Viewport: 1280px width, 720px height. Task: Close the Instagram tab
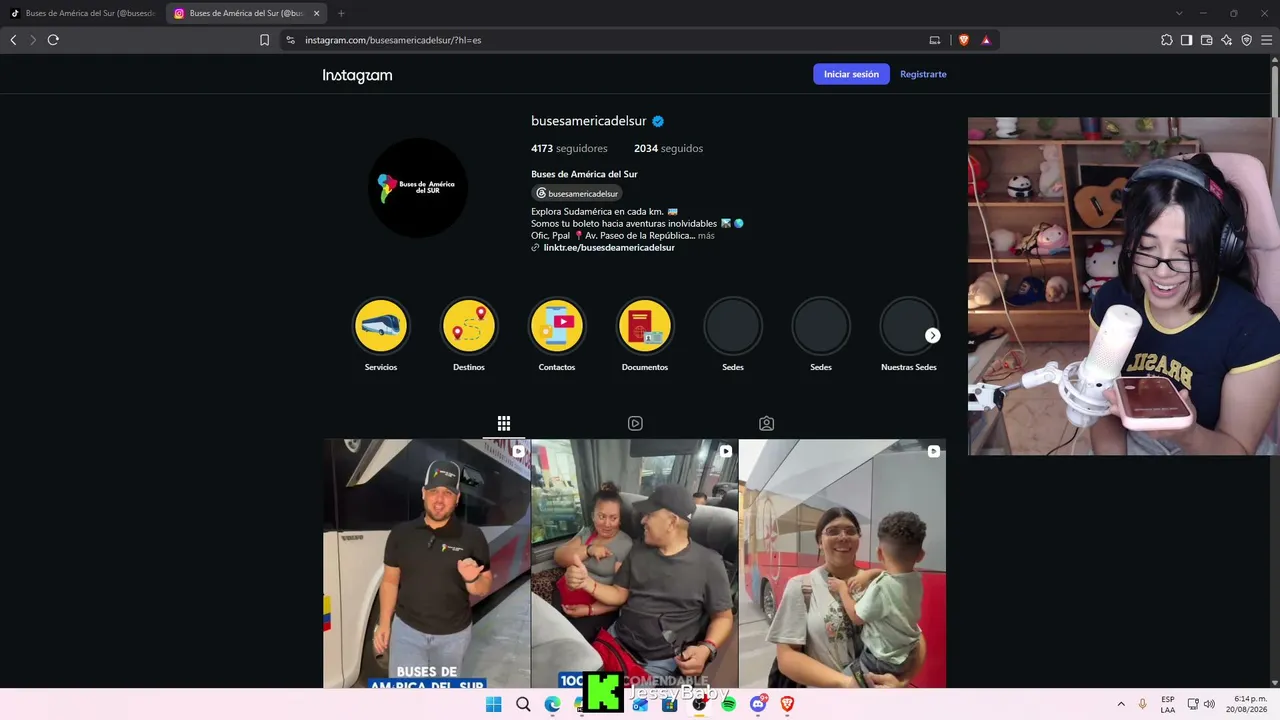tap(316, 13)
